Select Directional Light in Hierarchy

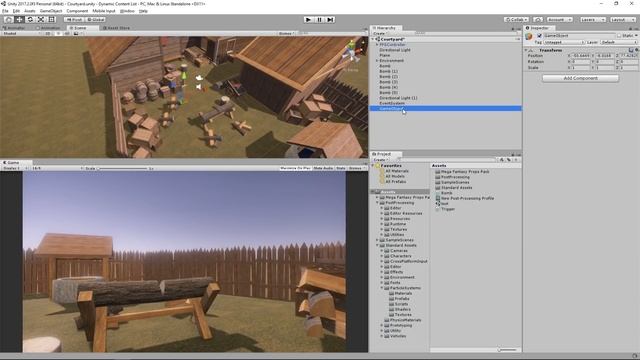tap(395, 50)
